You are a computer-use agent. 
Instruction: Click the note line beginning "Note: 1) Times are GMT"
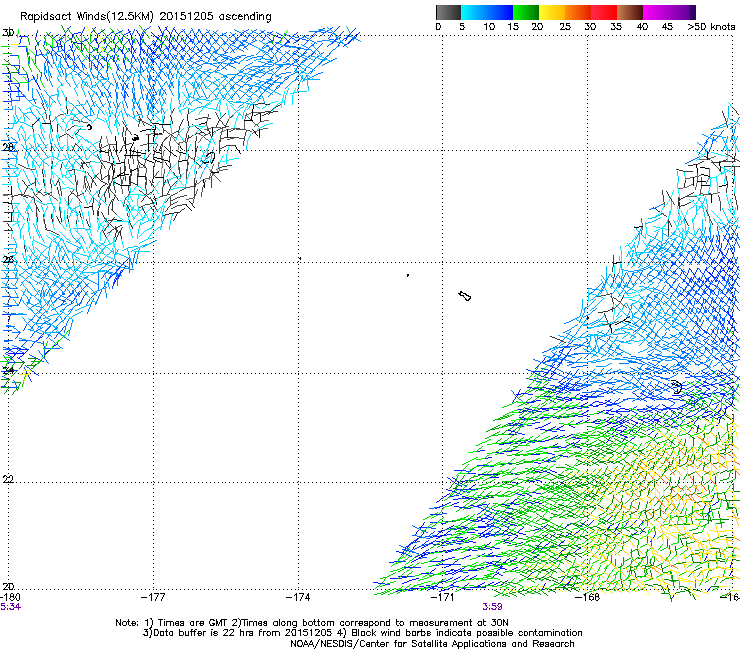312,623
